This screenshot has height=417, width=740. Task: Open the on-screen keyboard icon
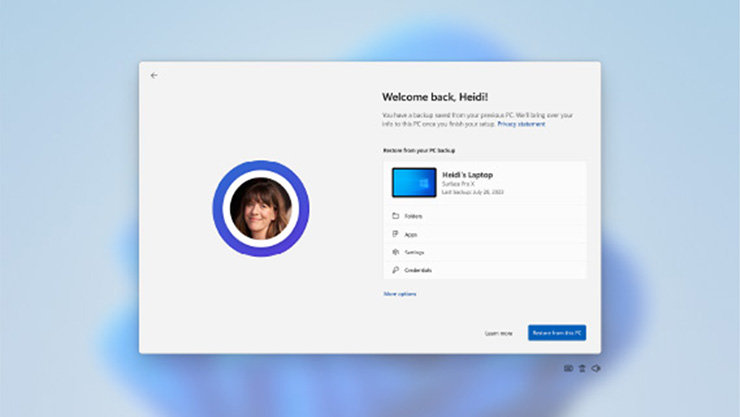point(568,368)
